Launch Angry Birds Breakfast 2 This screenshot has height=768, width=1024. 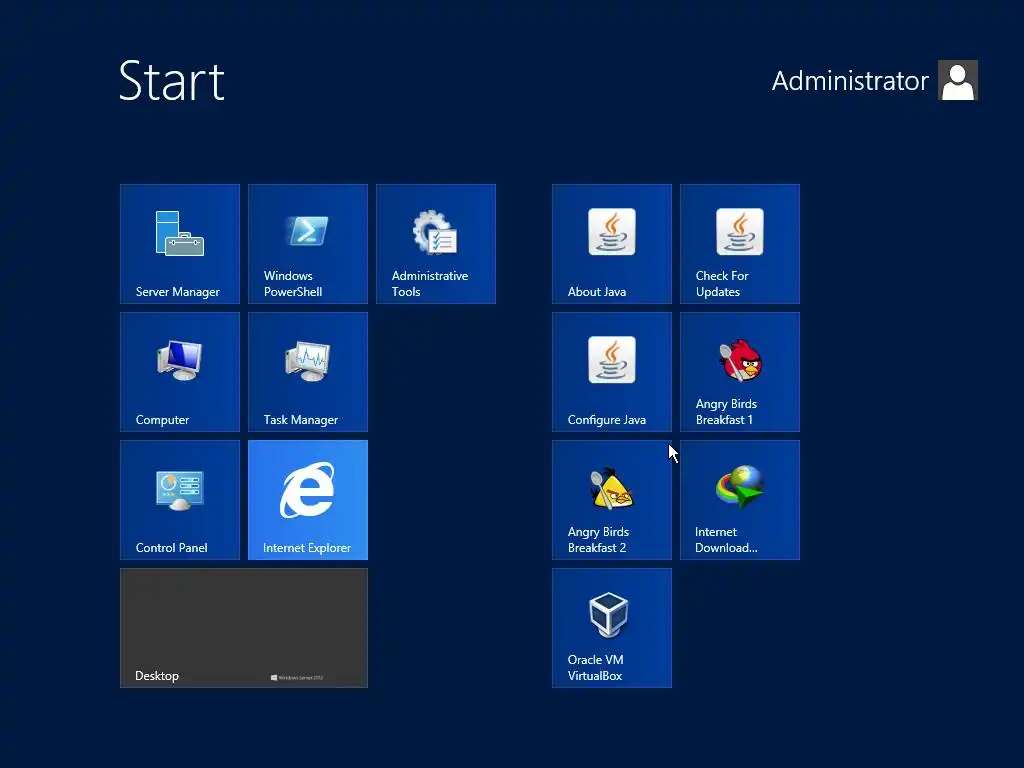(611, 500)
